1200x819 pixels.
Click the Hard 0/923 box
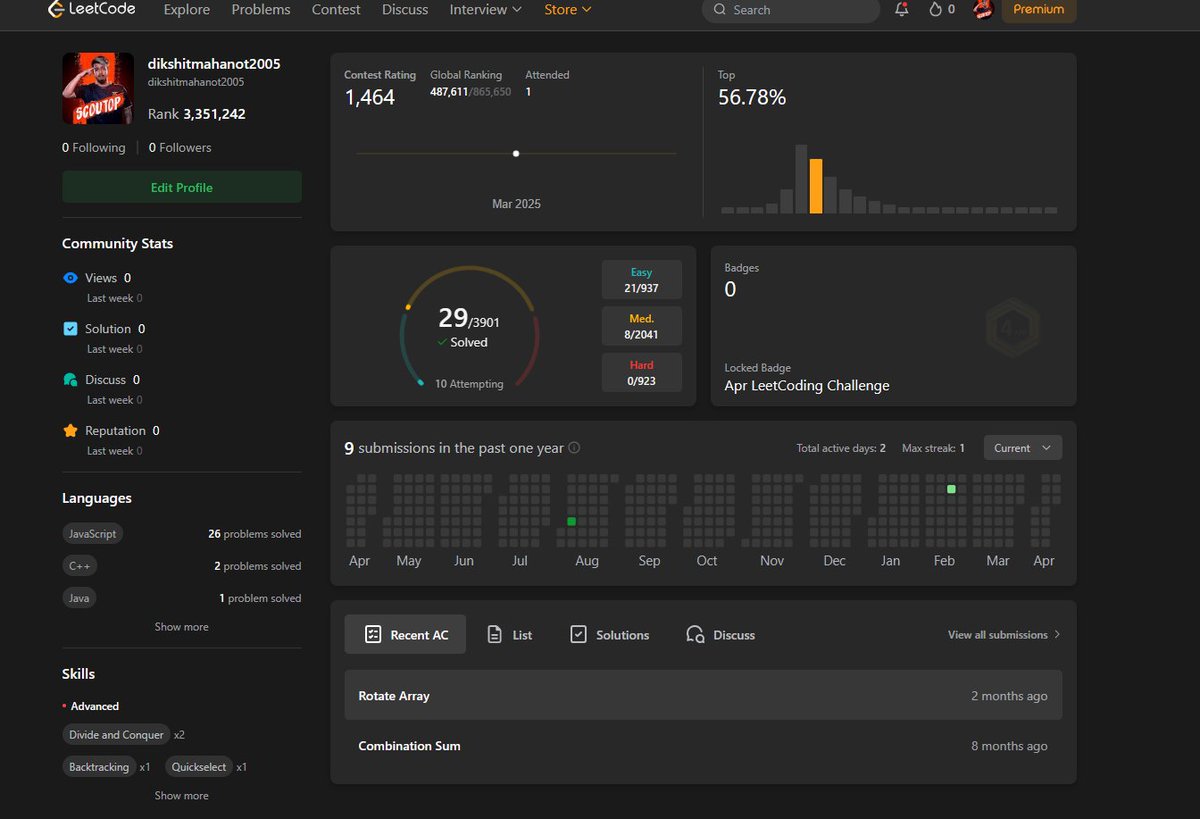coord(642,372)
